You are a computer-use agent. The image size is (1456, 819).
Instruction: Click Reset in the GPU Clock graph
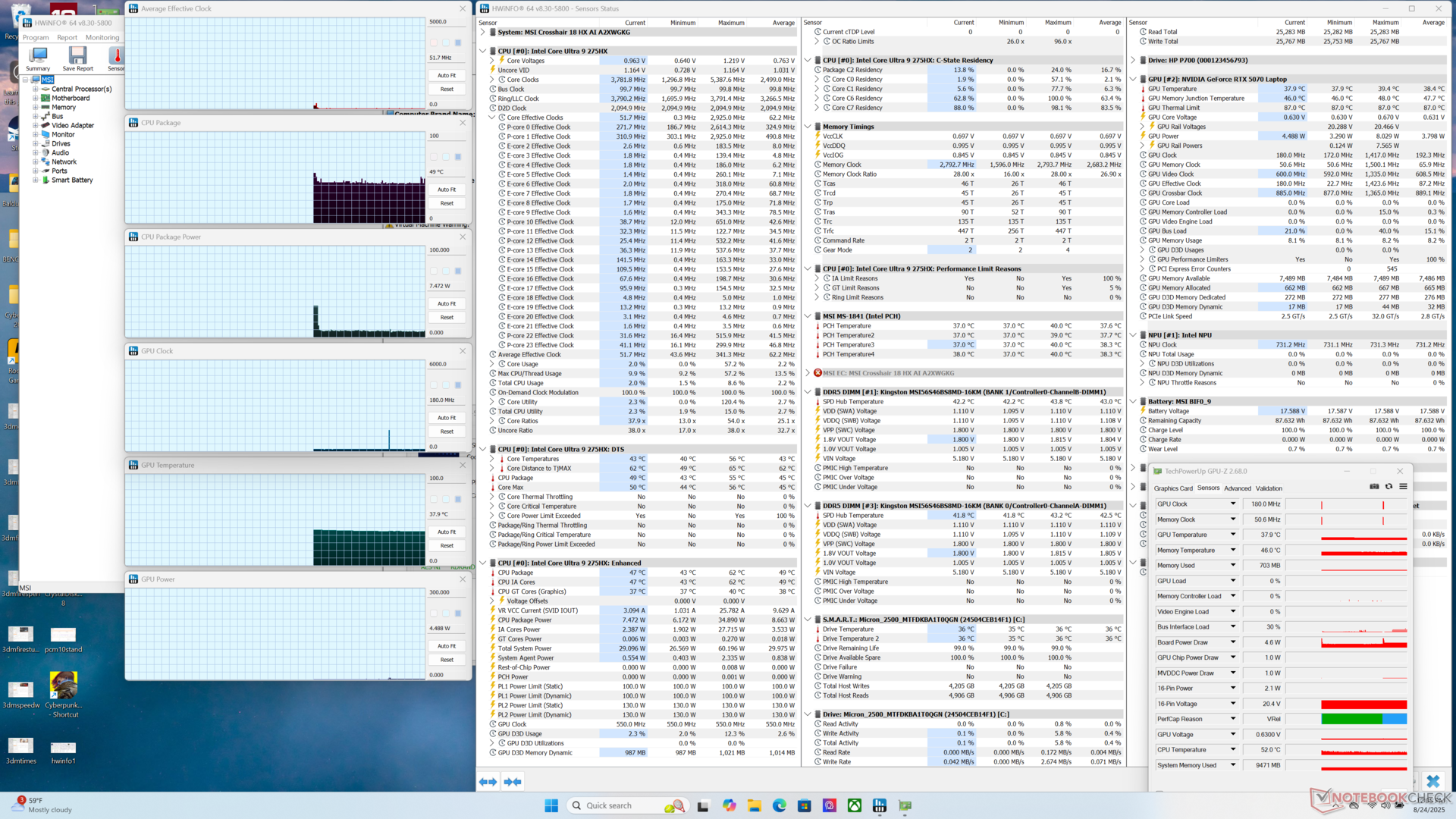pos(447,431)
